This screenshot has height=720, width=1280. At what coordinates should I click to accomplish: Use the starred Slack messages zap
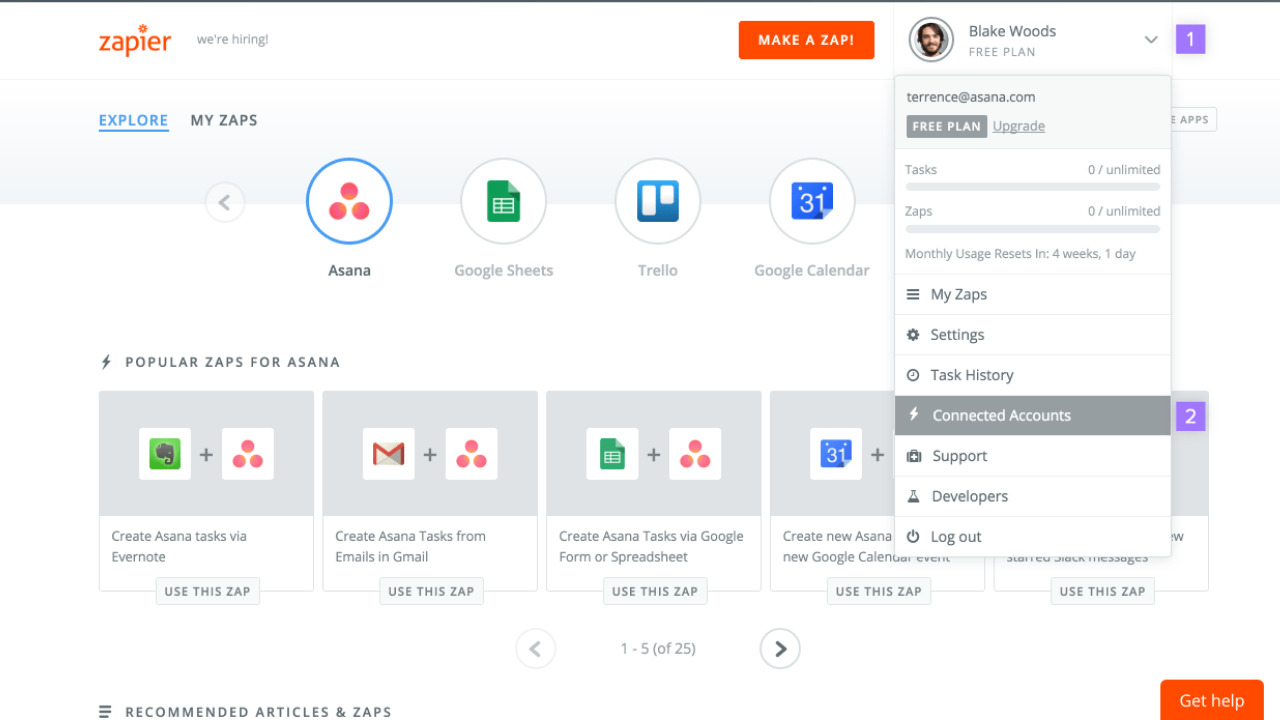pos(1102,591)
